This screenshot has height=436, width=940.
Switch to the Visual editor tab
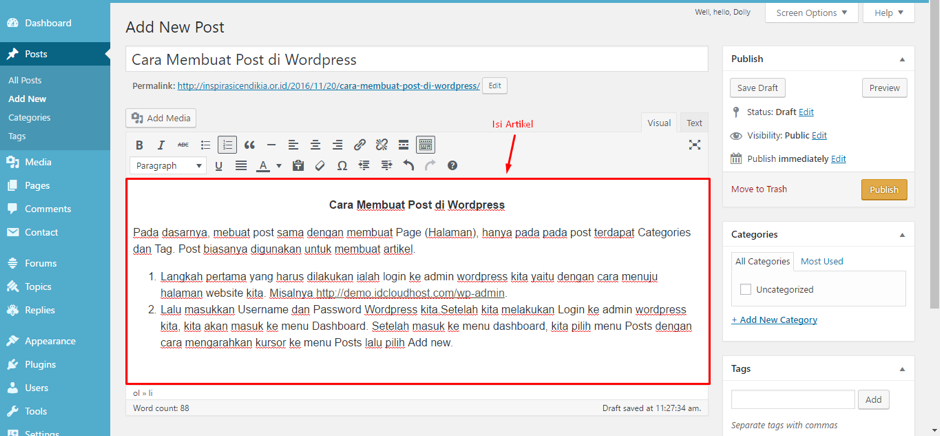click(659, 123)
